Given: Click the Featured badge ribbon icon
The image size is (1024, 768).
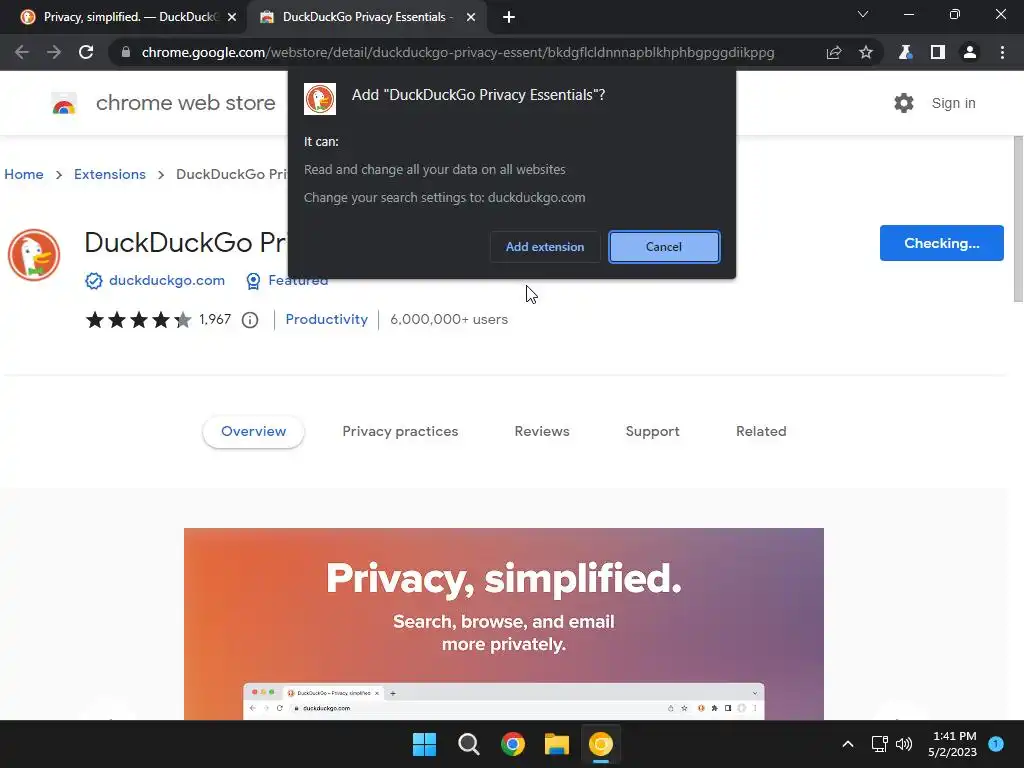Looking at the screenshot, I should point(253,281).
